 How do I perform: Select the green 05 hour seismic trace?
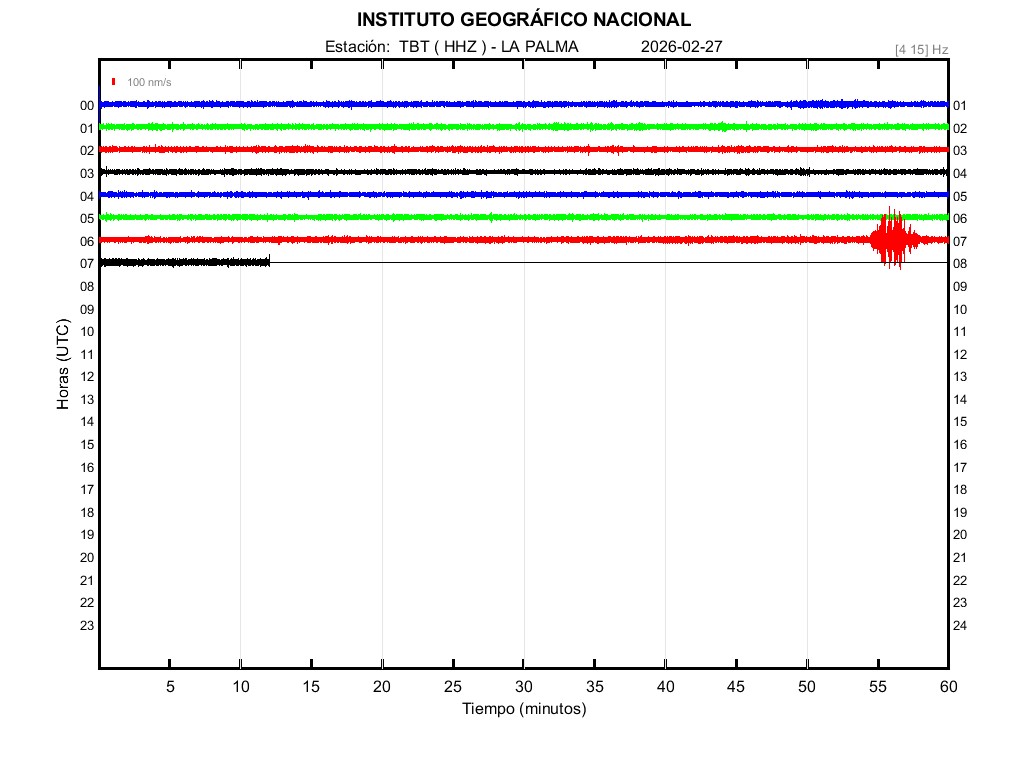pyautogui.click(x=500, y=217)
